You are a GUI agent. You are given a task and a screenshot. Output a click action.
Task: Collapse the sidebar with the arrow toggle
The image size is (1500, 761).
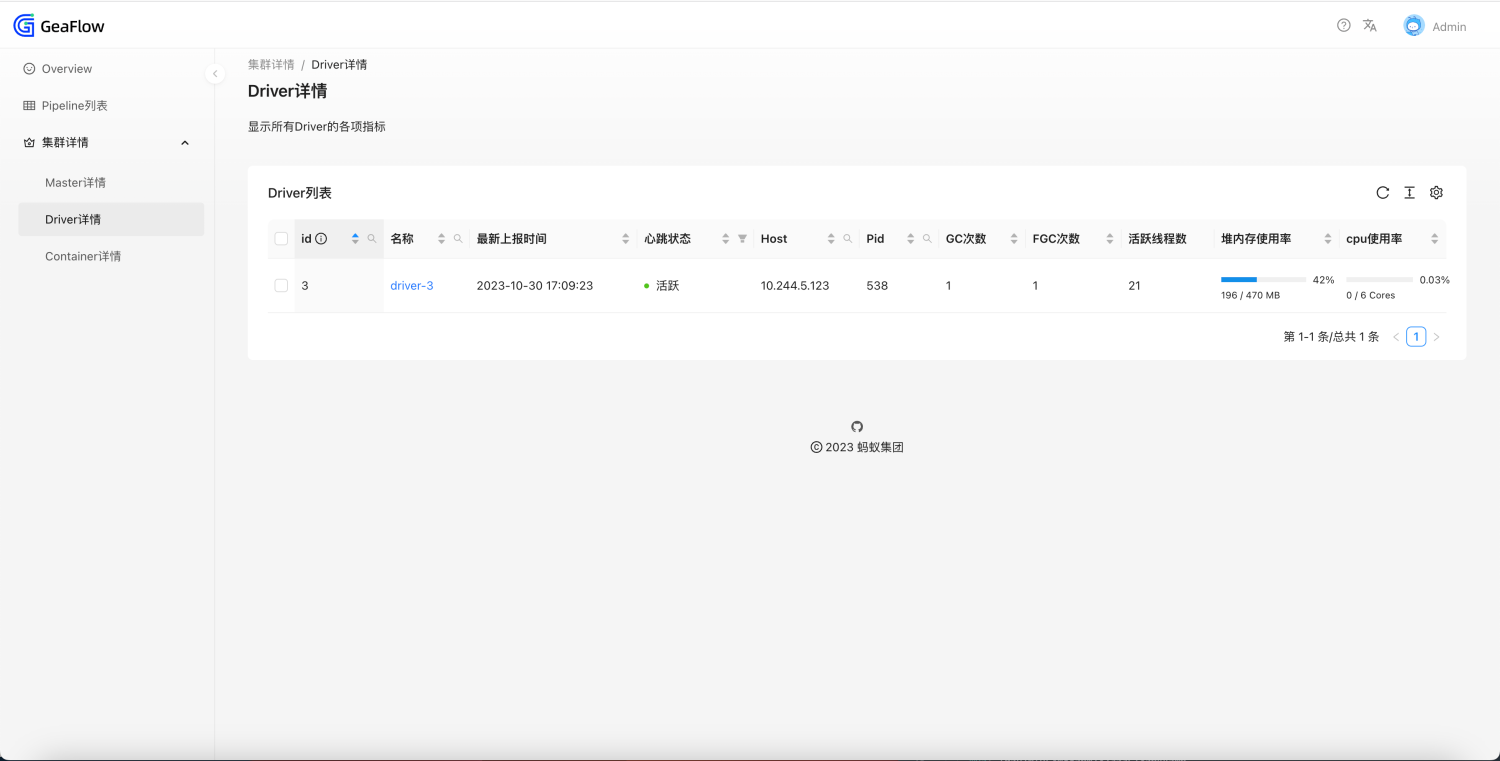click(214, 74)
